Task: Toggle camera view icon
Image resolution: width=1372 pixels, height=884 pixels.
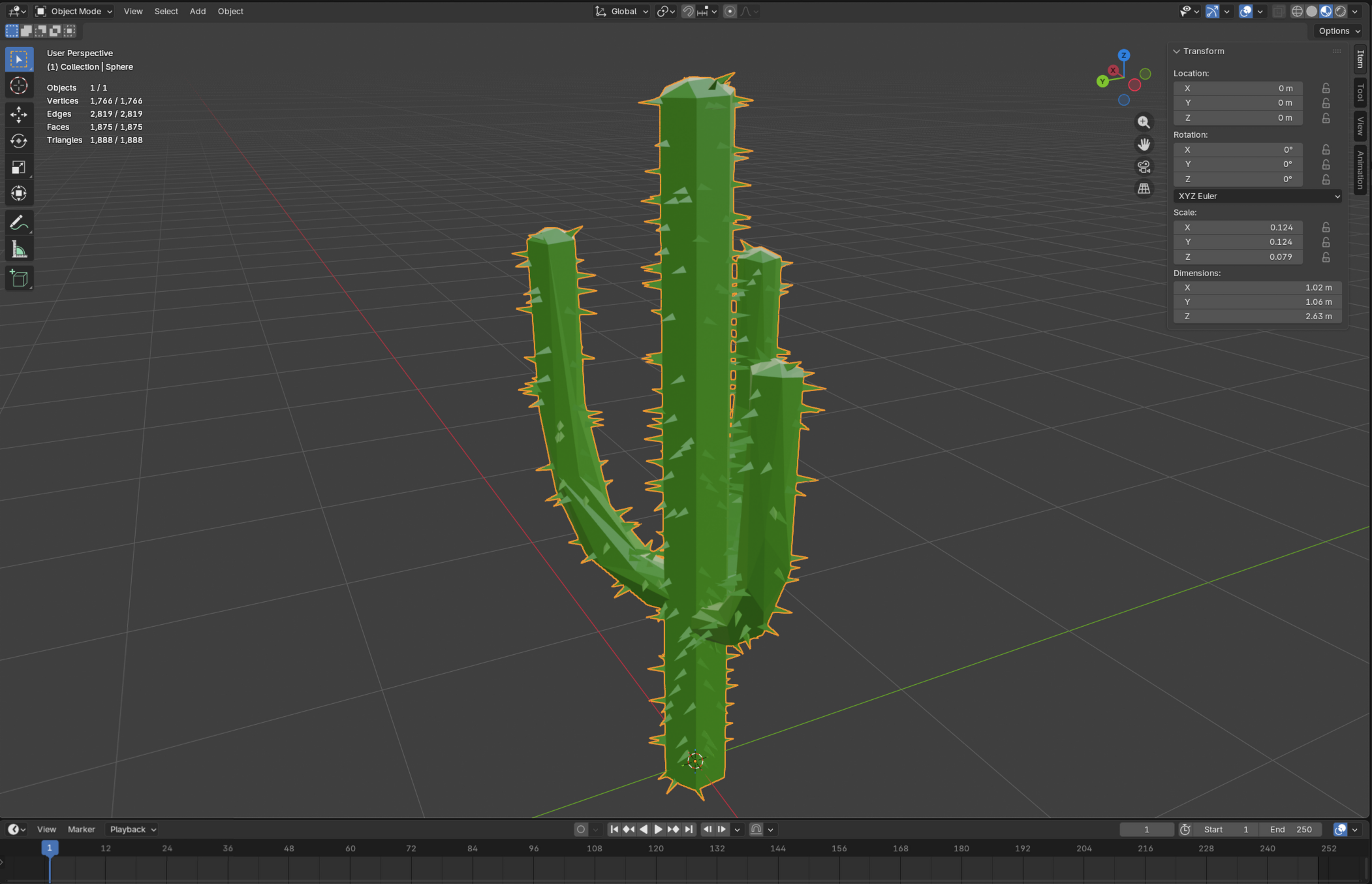Action: pos(1144,166)
